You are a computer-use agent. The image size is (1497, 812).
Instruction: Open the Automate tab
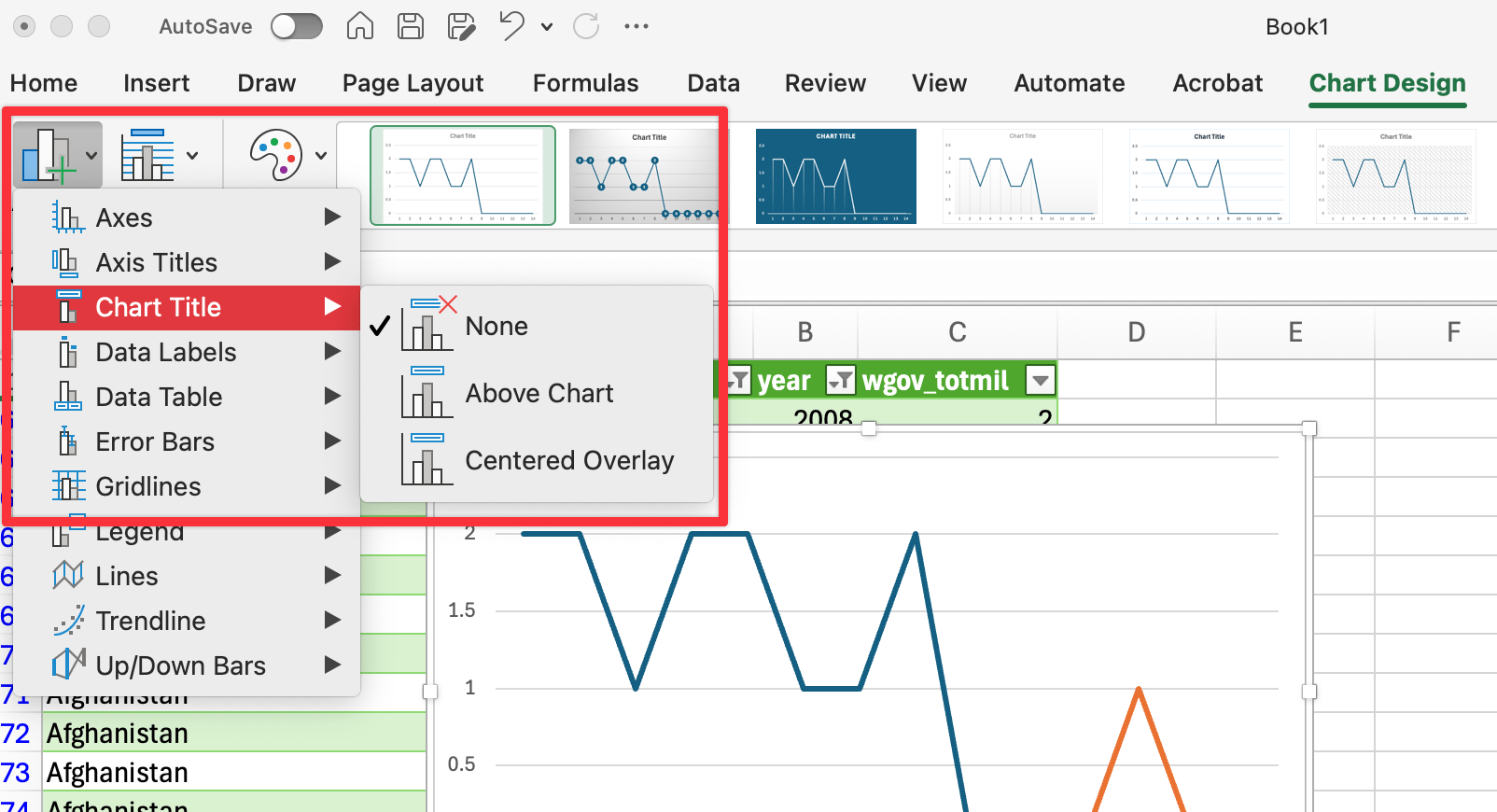1070,83
